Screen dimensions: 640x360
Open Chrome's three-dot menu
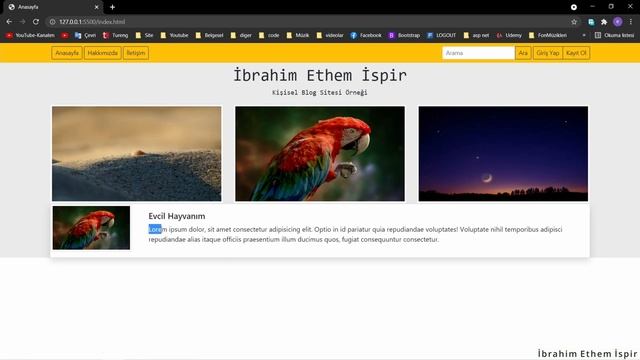click(631, 22)
